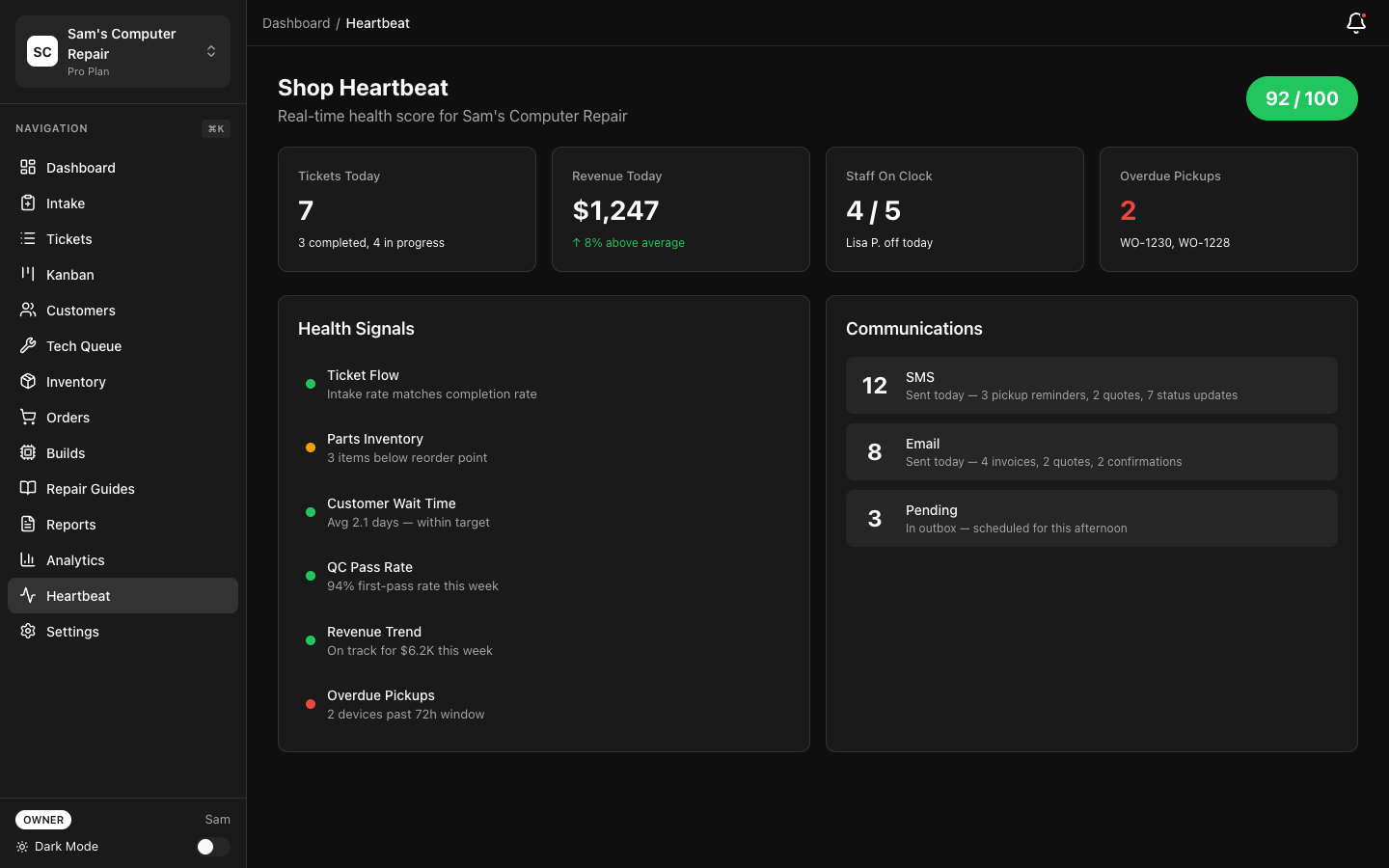Open the Tech Queue wrench icon

(27, 345)
